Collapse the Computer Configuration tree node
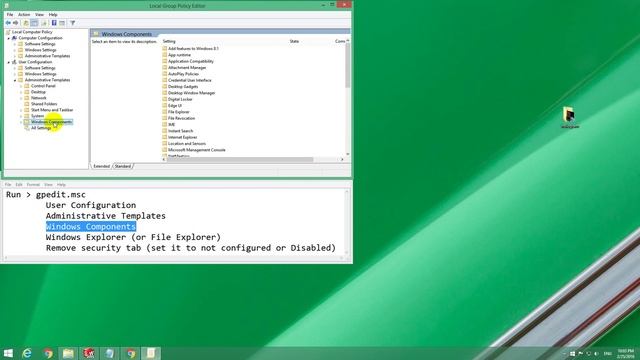The image size is (640, 360). point(9,38)
